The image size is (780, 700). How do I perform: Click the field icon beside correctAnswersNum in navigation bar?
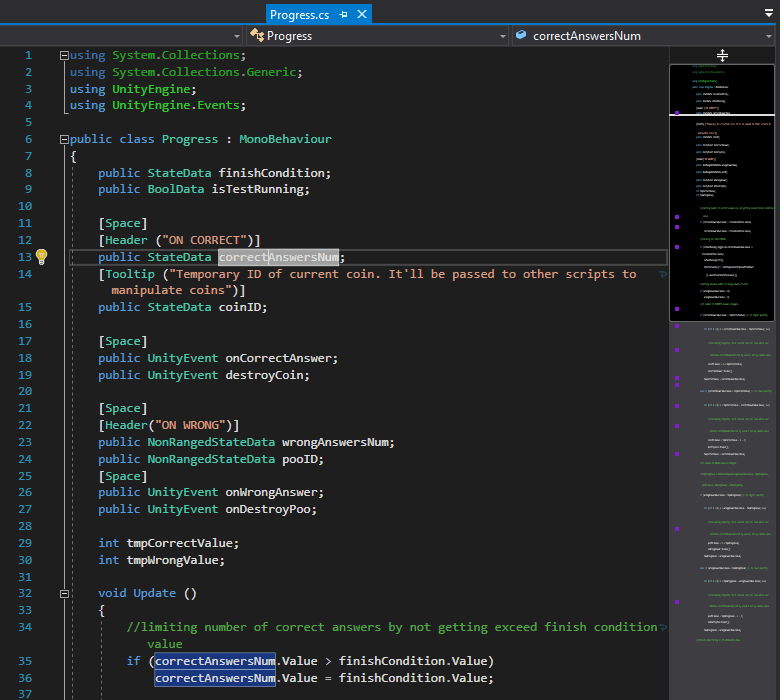[521, 35]
